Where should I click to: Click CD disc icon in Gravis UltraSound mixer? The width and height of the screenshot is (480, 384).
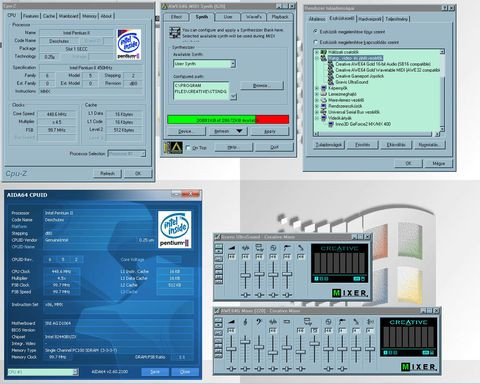(273, 248)
